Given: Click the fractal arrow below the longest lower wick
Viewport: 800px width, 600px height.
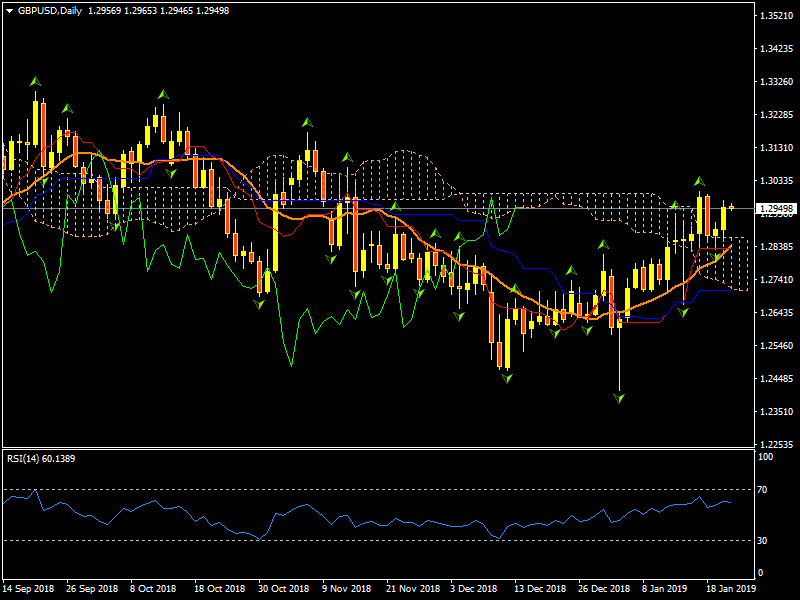Looking at the screenshot, I should (x=620, y=398).
